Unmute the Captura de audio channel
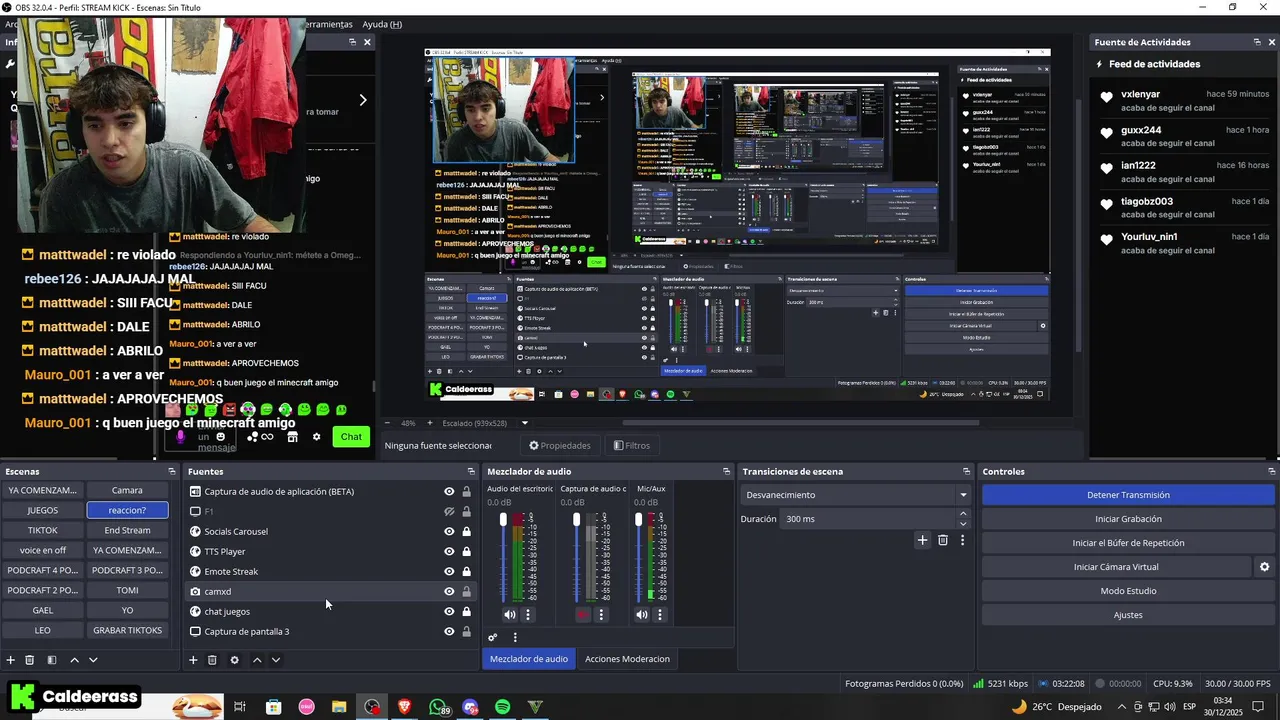Viewport: 1280px width, 720px height. [583, 615]
